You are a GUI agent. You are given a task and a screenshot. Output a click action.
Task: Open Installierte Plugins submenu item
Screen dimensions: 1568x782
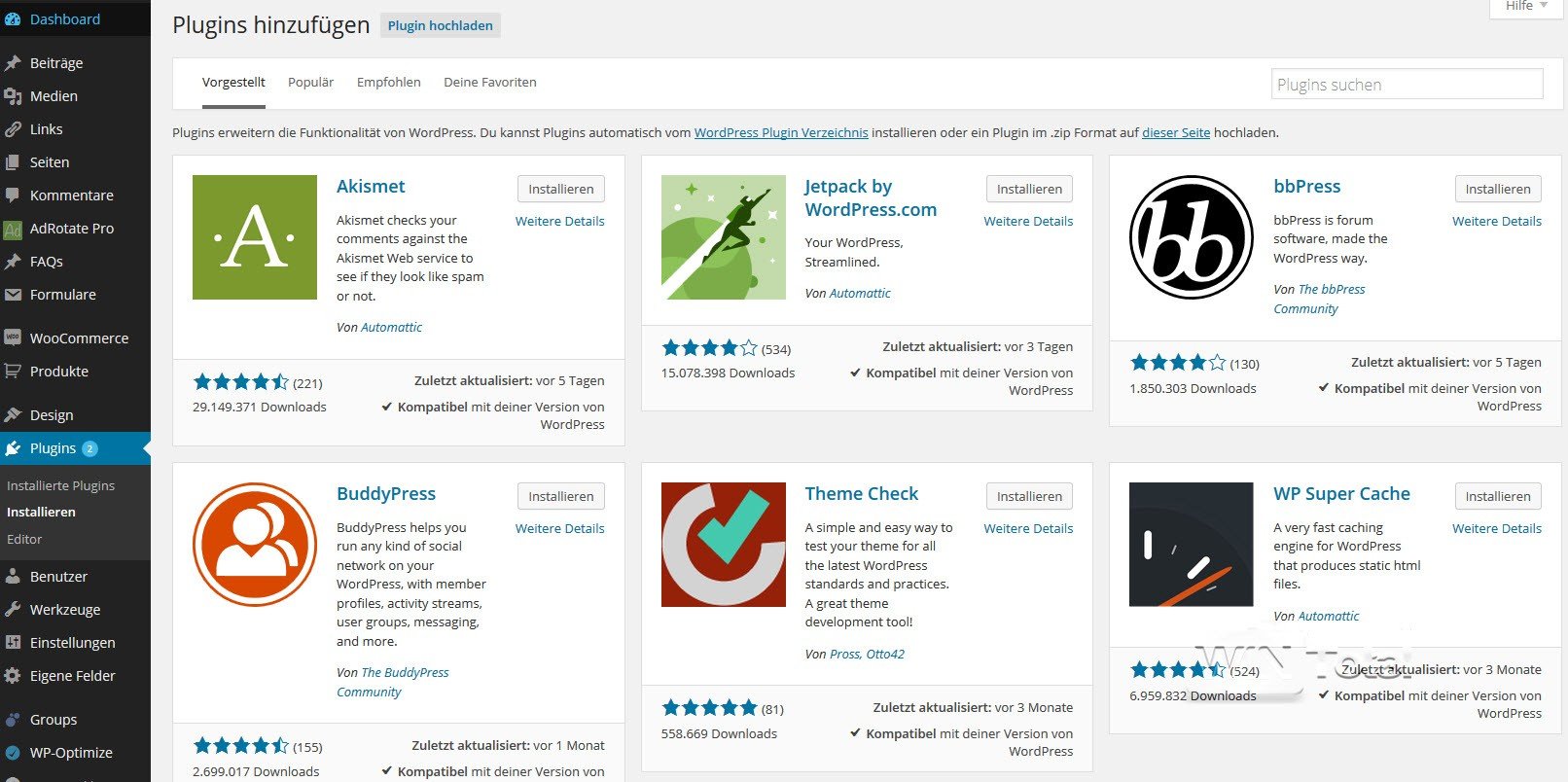61,485
